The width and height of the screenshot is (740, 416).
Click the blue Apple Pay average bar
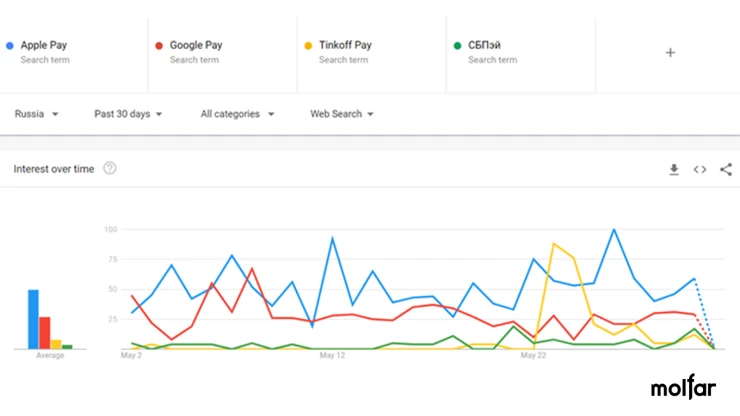33,319
